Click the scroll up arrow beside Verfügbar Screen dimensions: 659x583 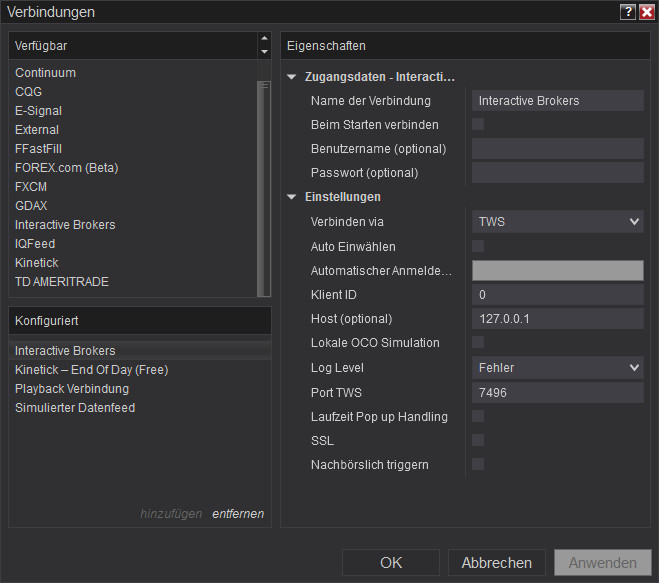point(264,38)
